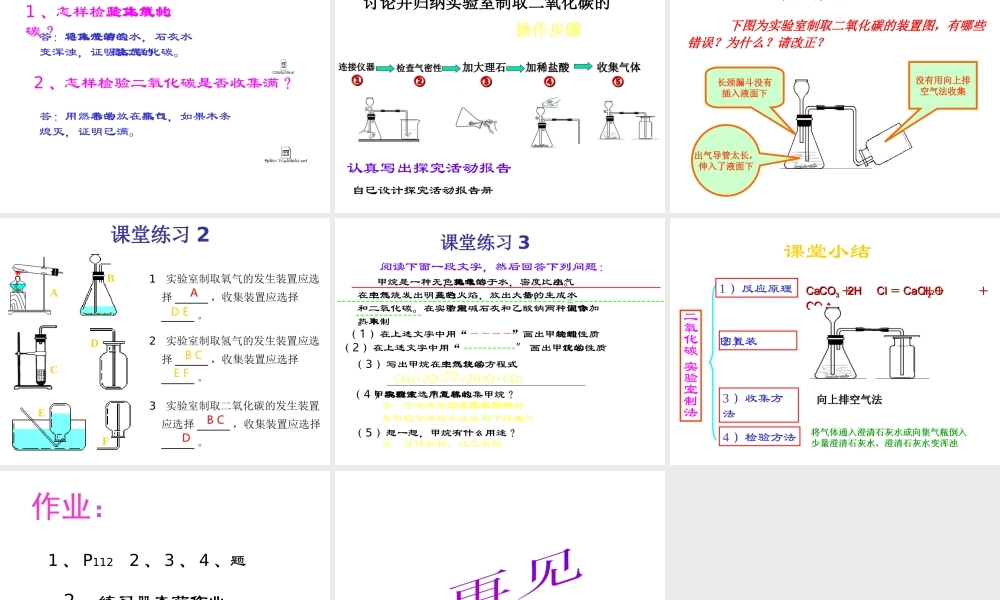This screenshot has width=1000, height=600.
Task: Click the yellow answer E F
Action: point(181,373)
